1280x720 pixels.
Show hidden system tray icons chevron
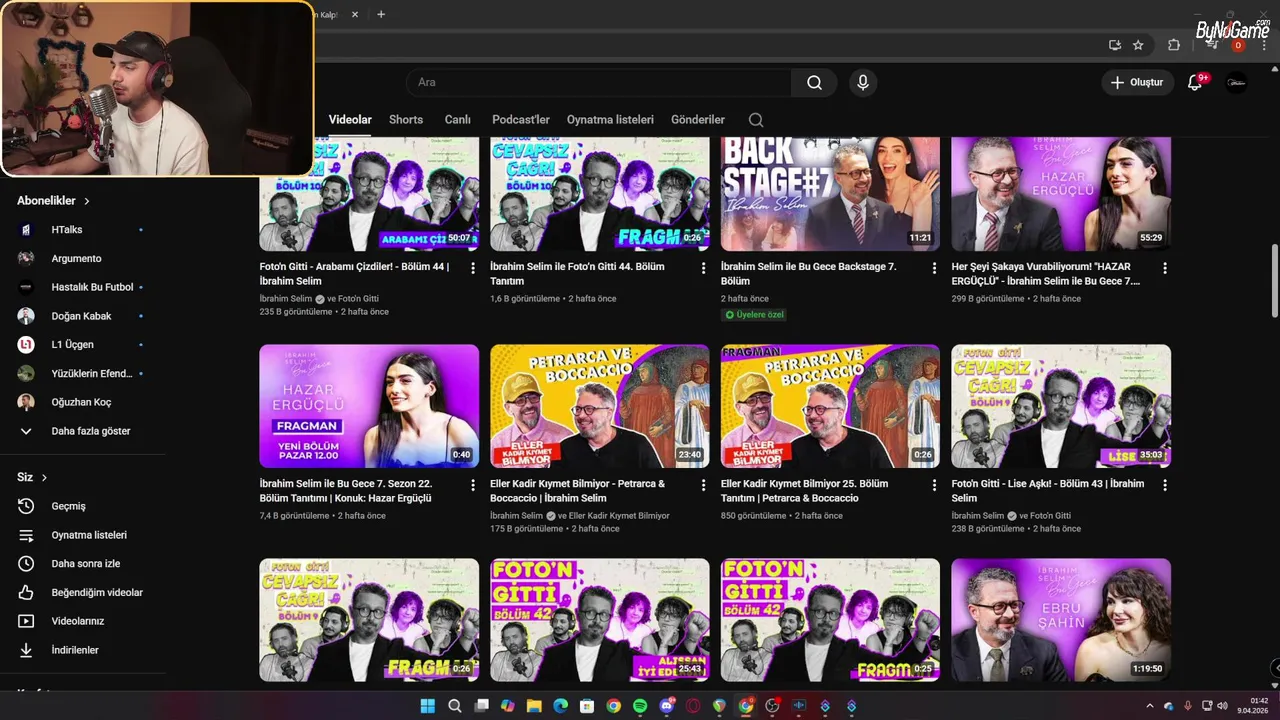(1149, 706)
